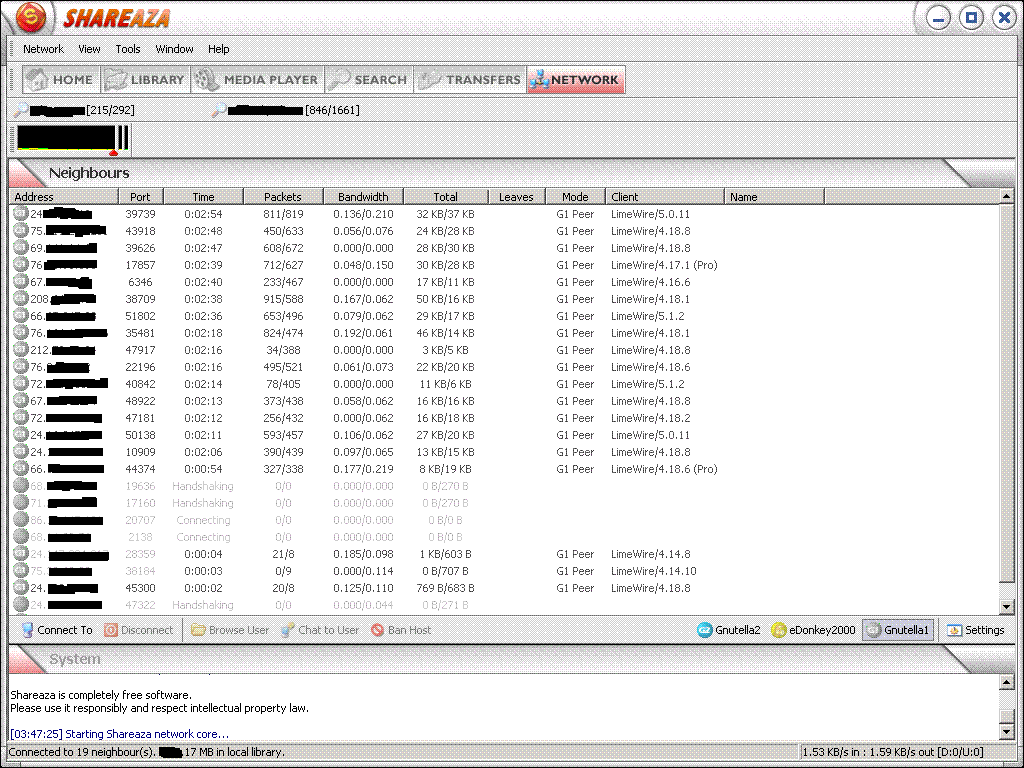Image resolution: width=1024 pixels, height=768 pixels.
Task: Click the G1 icon beside port 50138
Action: point(21,434)
